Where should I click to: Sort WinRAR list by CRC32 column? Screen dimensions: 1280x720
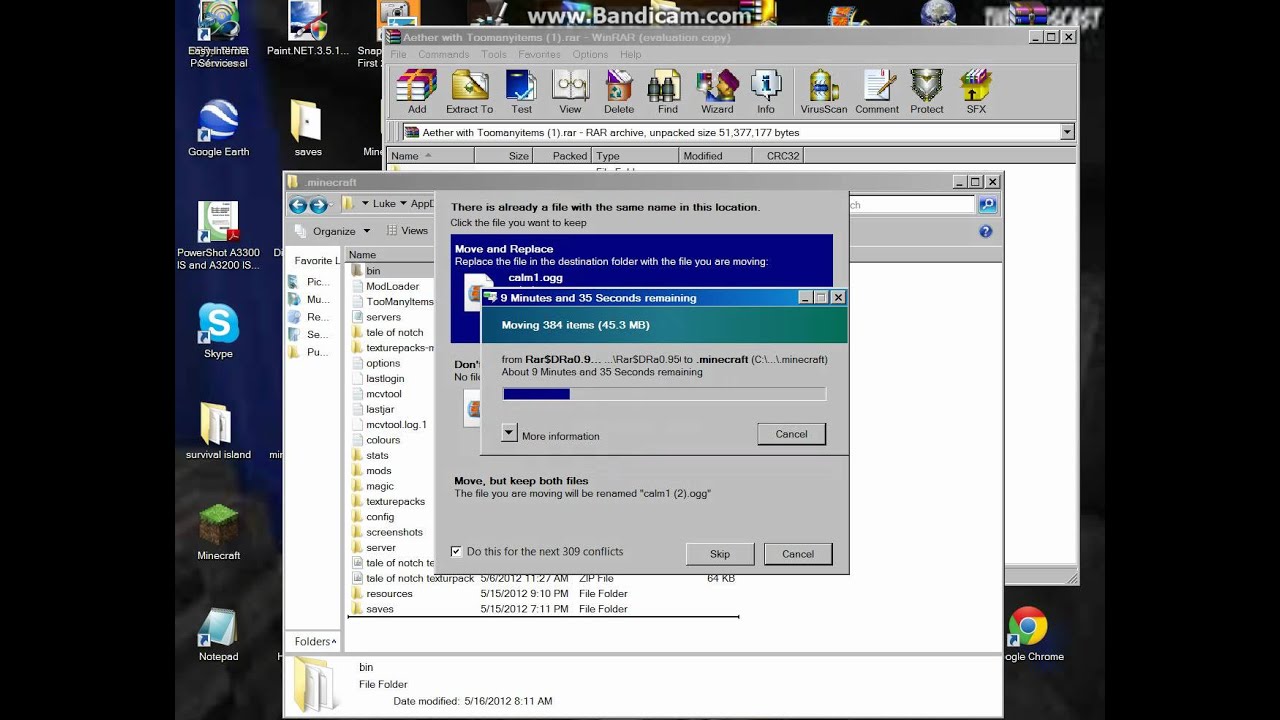click(778, 155)
